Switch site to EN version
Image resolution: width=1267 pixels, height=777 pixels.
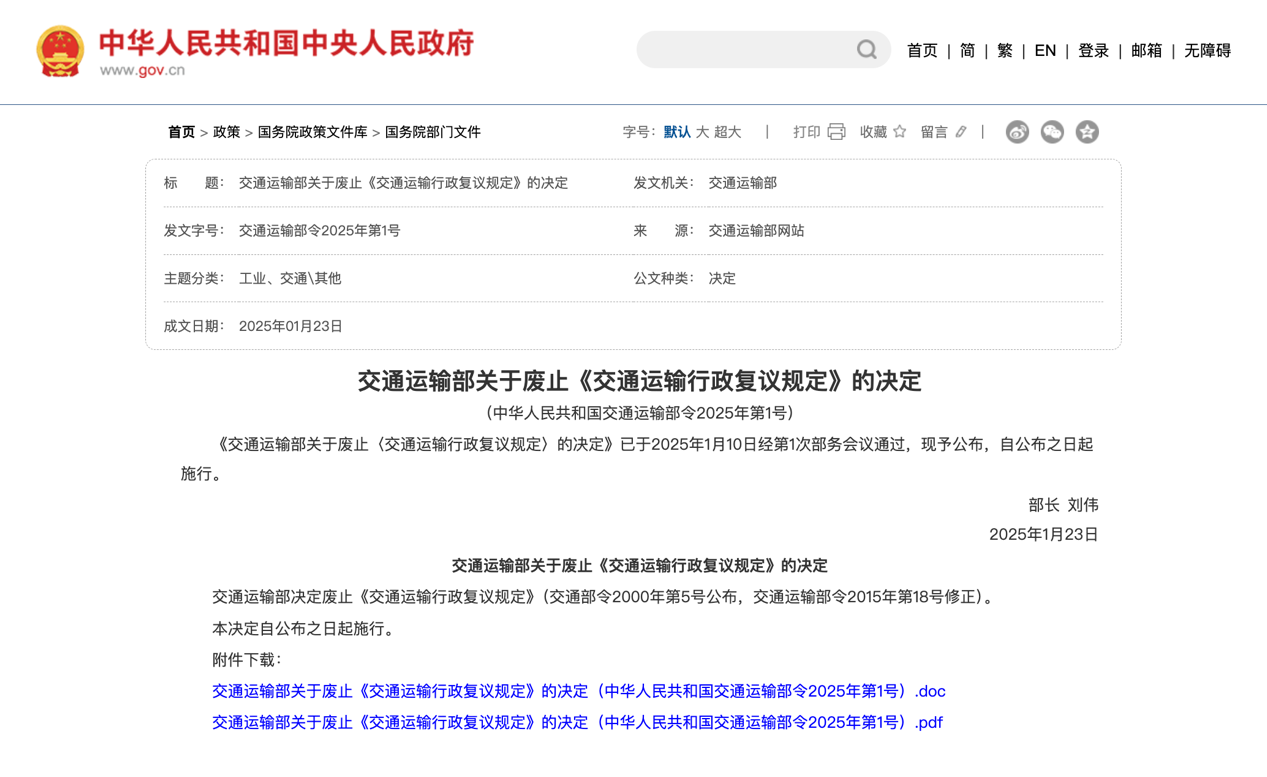[1045, 51]
